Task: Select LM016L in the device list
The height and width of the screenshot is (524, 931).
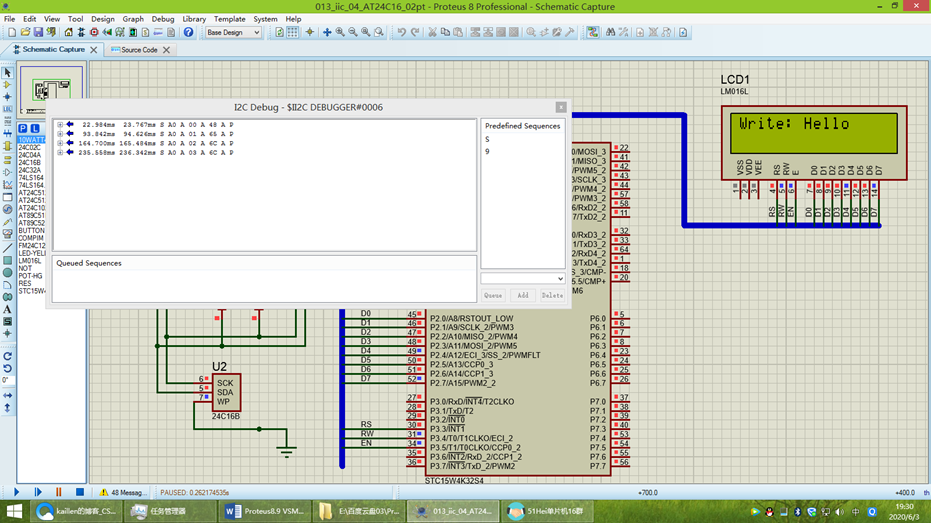Action: tap(29, 261)
